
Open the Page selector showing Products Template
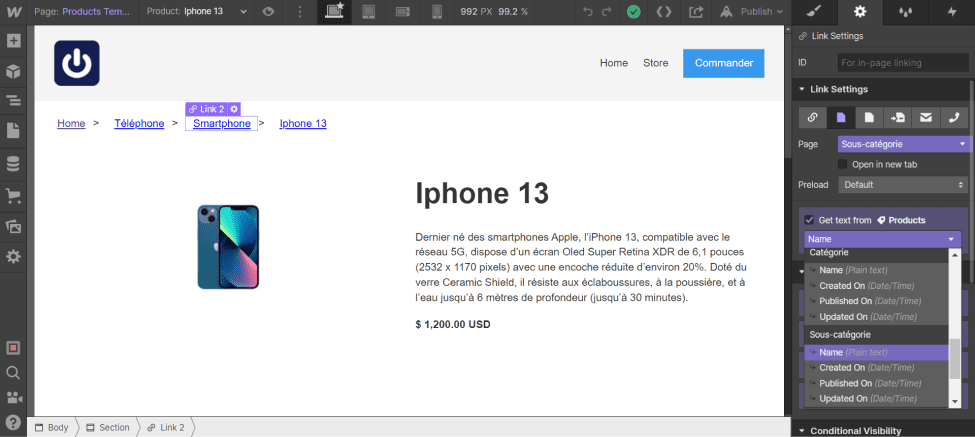pyautogui.click(x=82, y=11)
